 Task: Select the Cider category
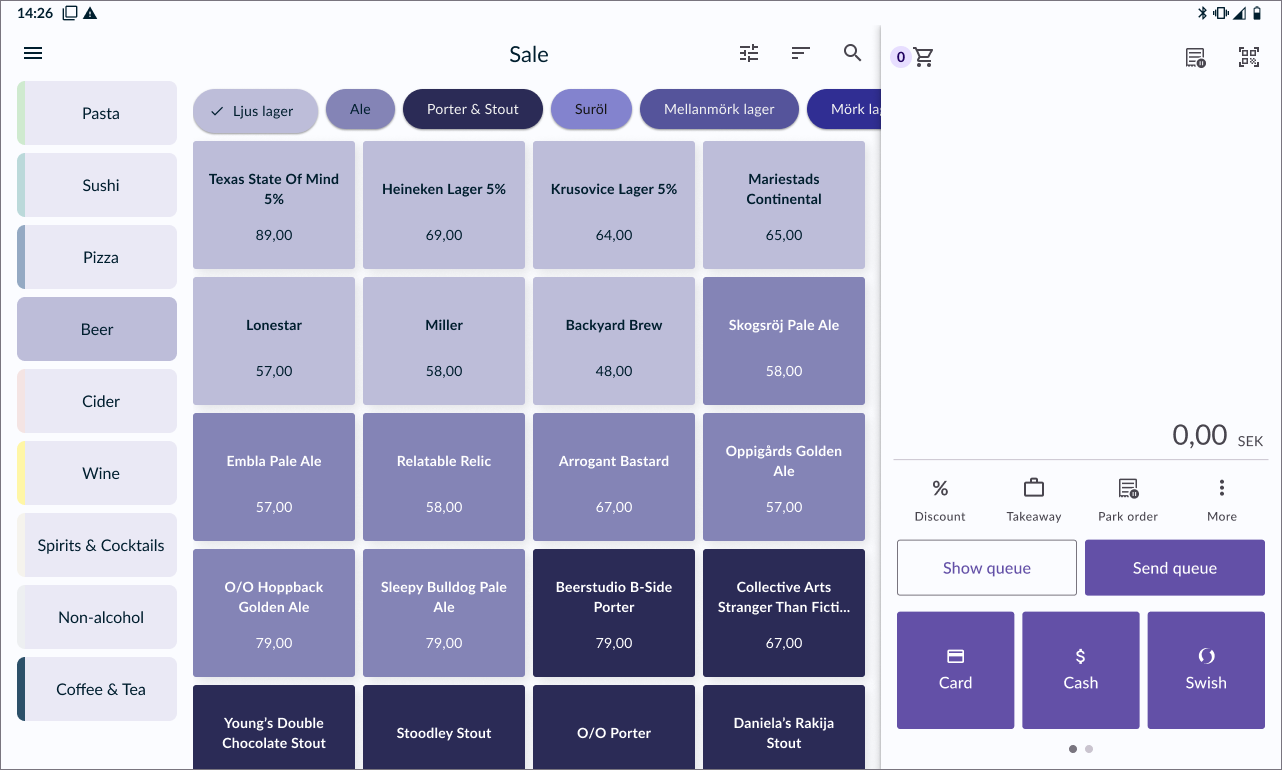(x=97, y=401)
